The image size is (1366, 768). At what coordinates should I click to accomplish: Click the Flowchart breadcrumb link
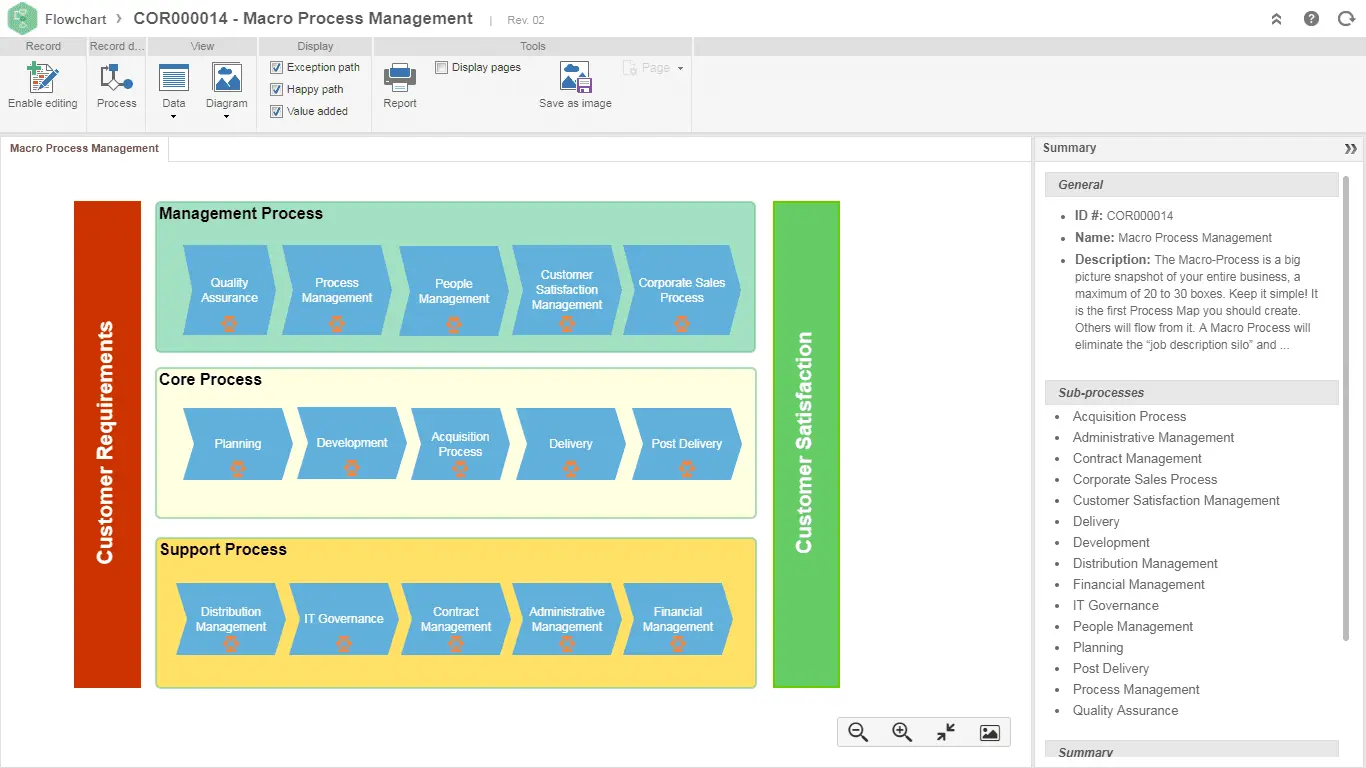(75, 19)
